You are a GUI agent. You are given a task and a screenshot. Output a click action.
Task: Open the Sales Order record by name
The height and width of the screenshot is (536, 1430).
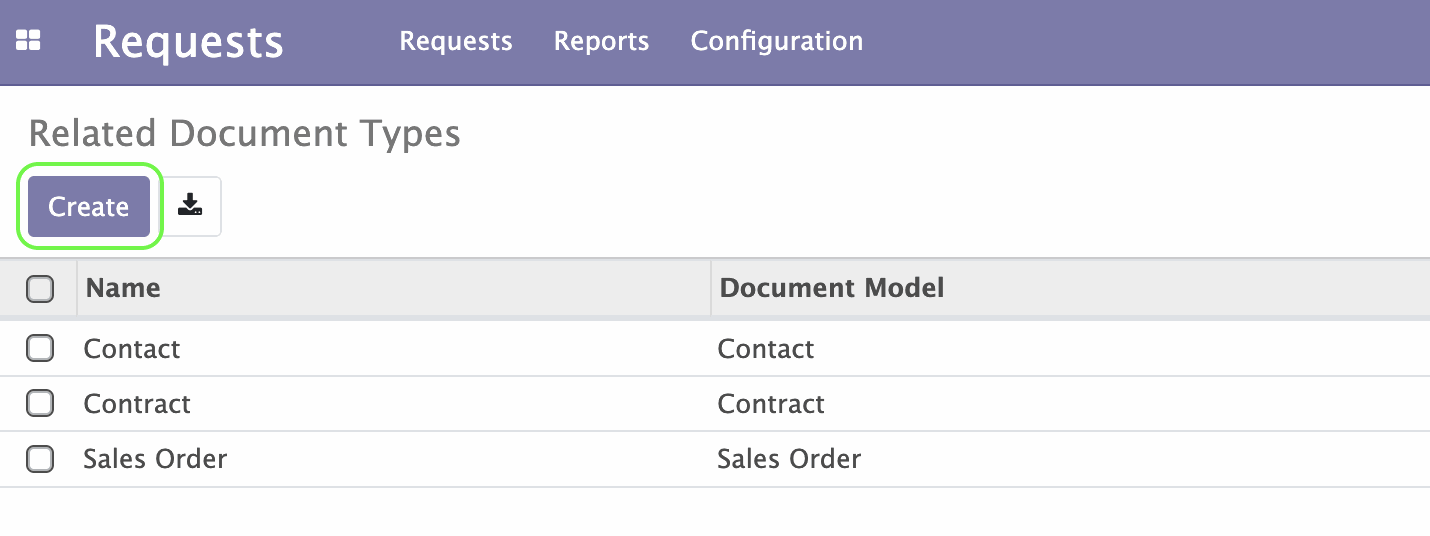click(155, 459)
